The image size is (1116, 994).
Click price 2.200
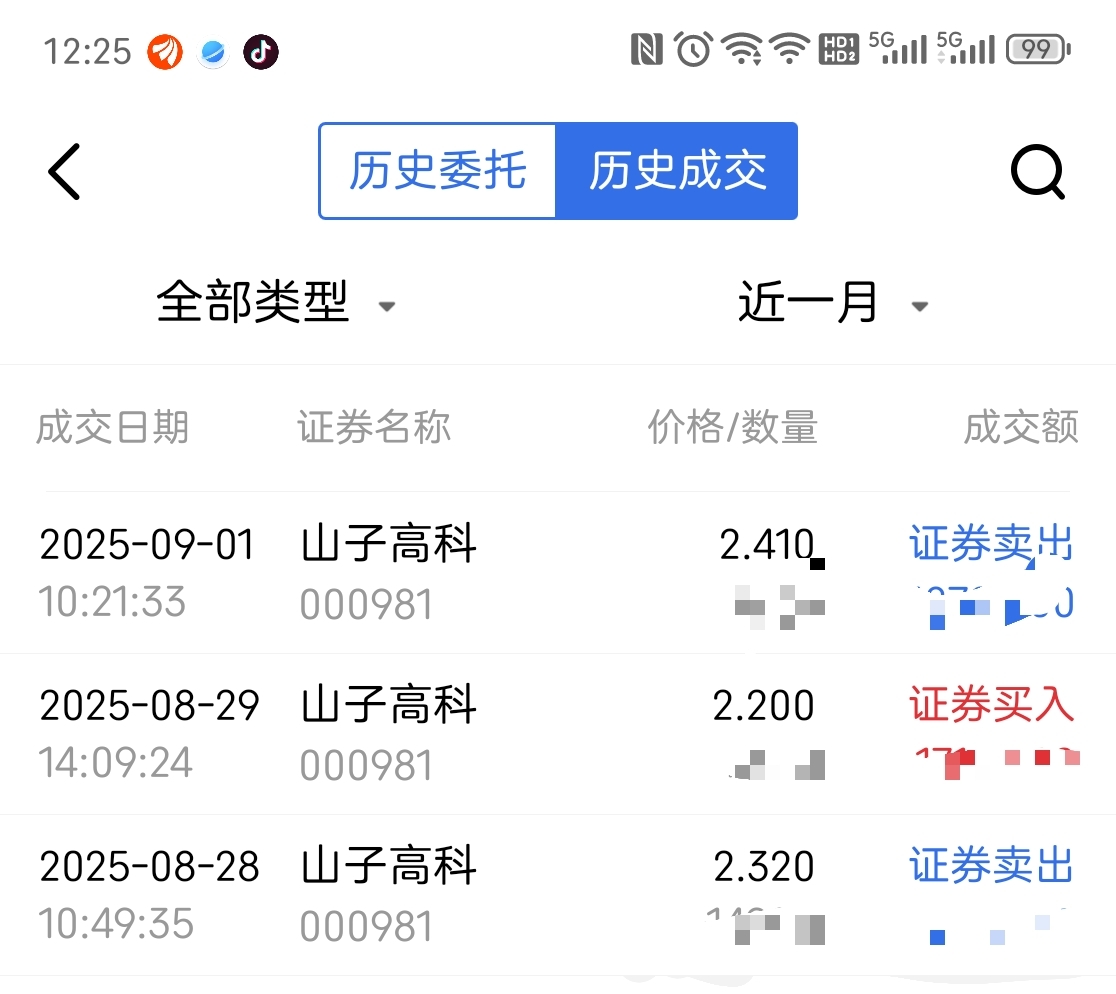point(763,706)
